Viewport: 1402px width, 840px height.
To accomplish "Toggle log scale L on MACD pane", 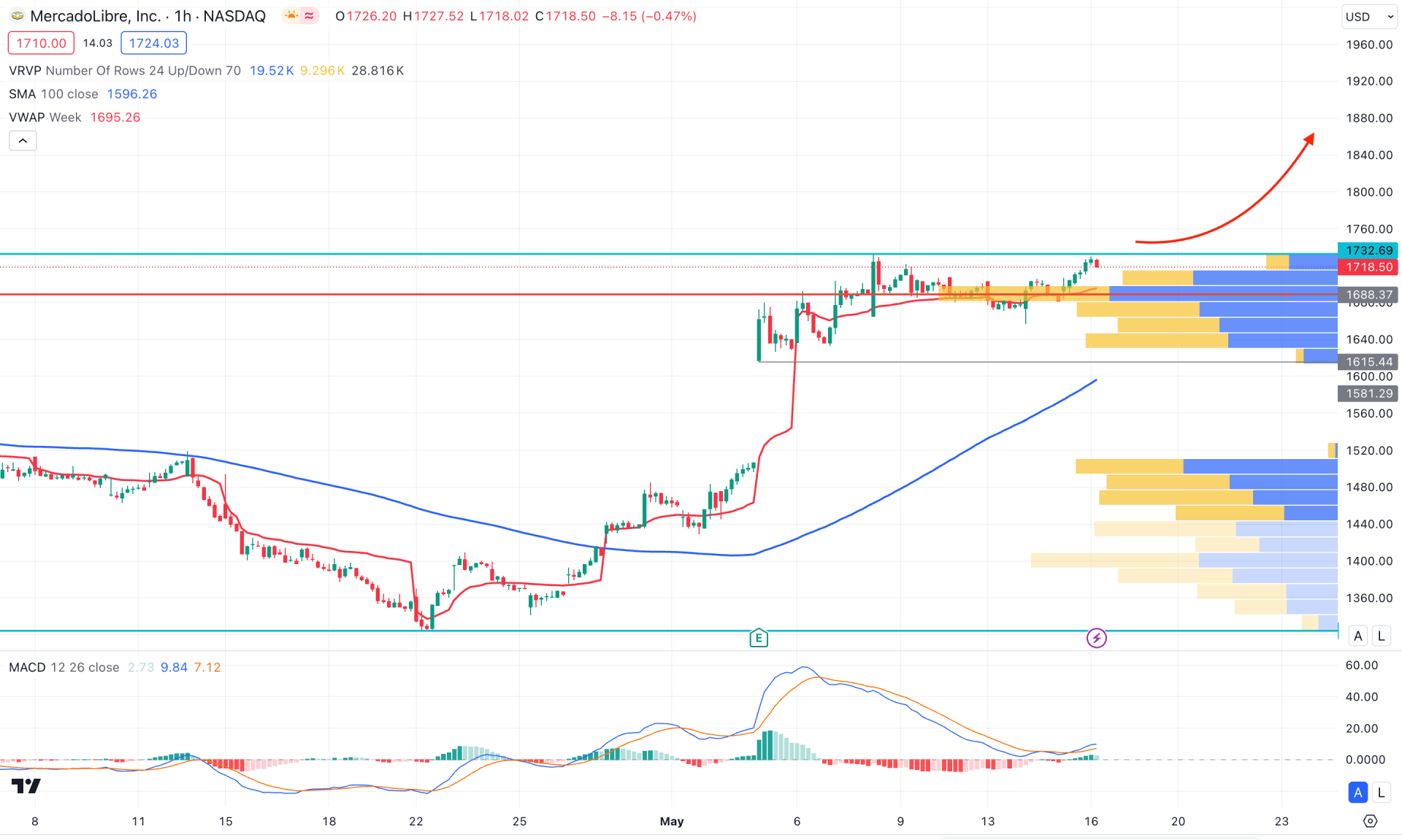I will click(x=1381, y=792).
